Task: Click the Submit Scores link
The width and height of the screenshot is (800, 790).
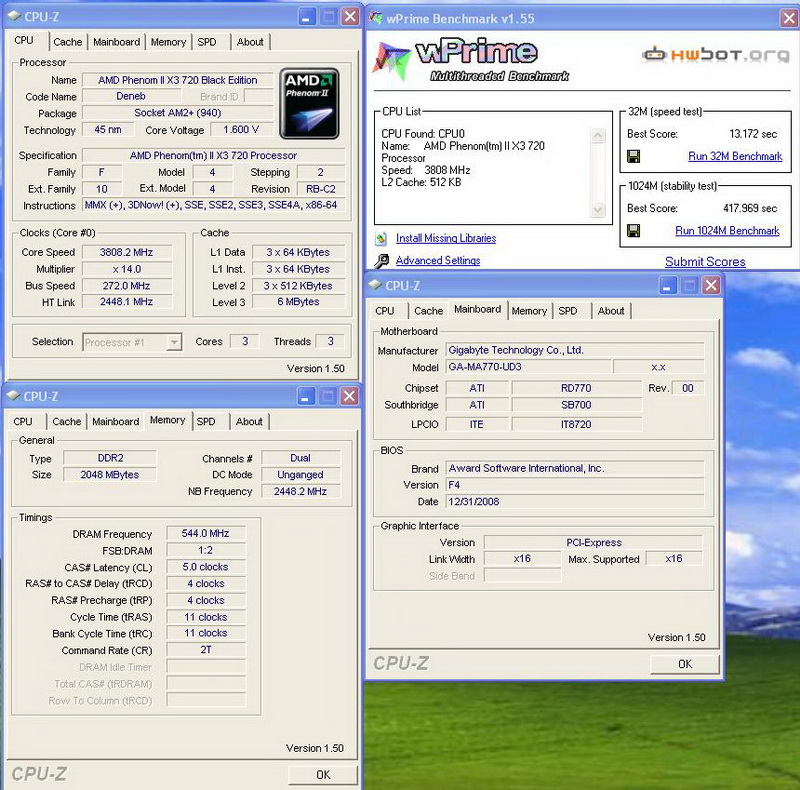Action: pos(705,262)
